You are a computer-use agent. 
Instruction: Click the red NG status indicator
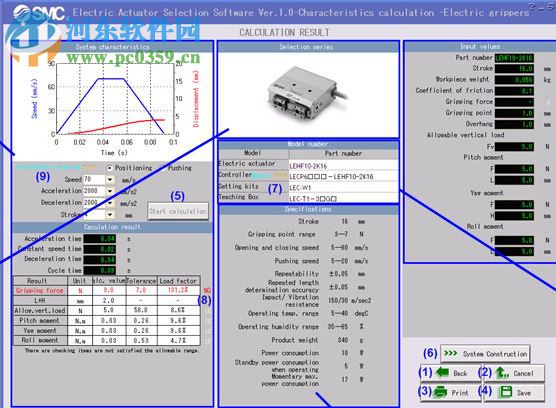click(x=207, y=291)
